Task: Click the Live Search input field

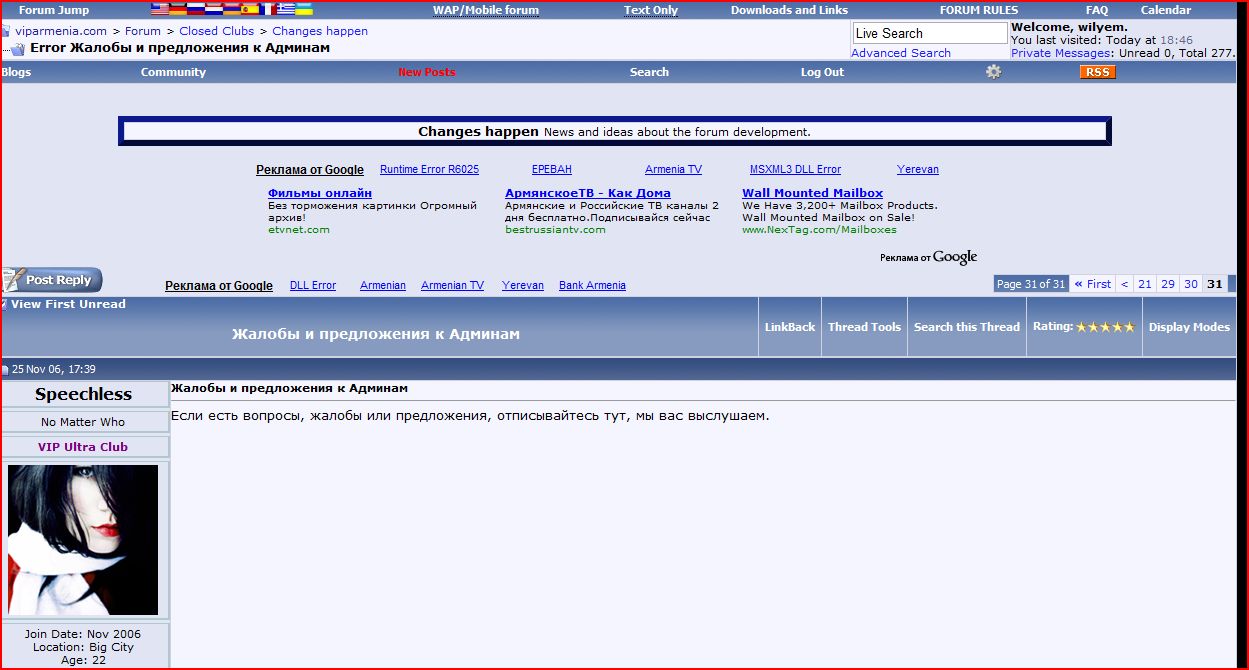Action: (929, 33)
